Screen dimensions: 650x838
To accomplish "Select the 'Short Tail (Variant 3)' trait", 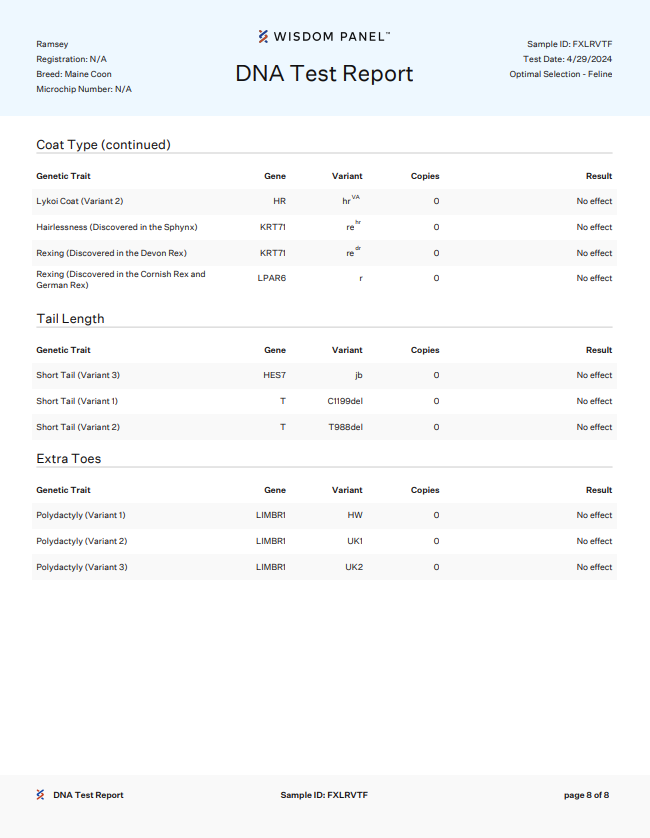I will (x=78, y=375).
